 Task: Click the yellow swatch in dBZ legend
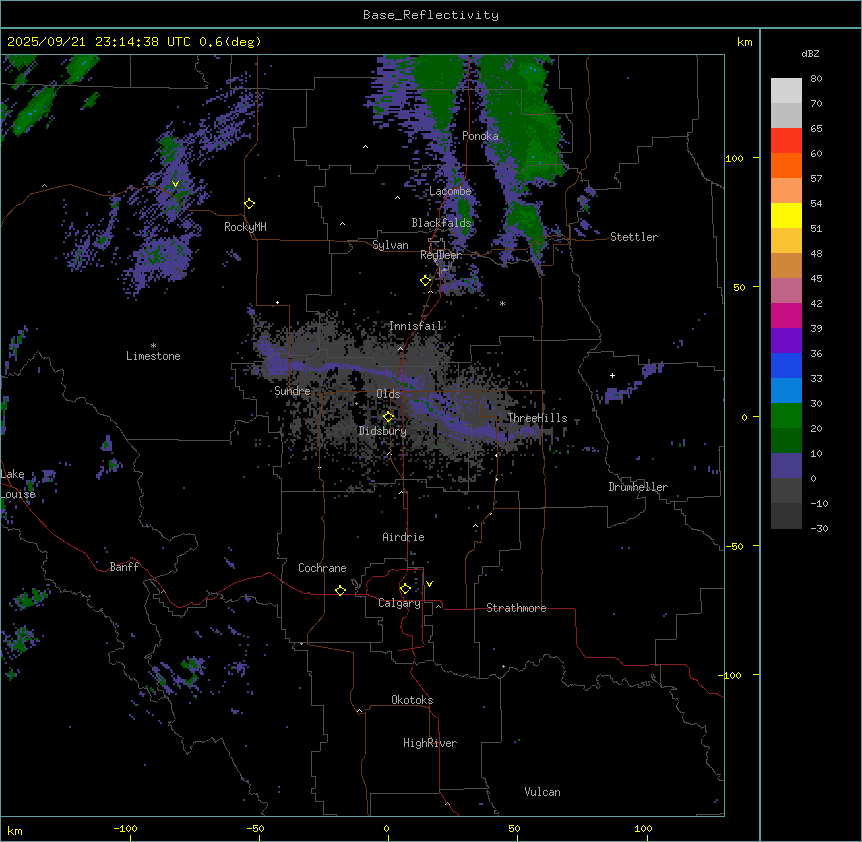[786, 215]
